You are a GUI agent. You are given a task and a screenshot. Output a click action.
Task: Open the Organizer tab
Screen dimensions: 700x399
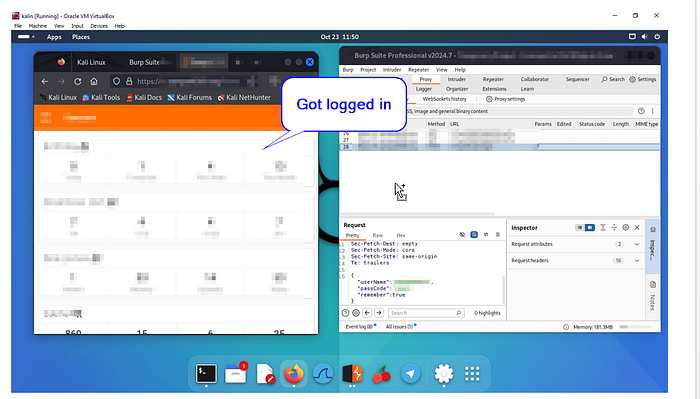(x=457, y=89)
